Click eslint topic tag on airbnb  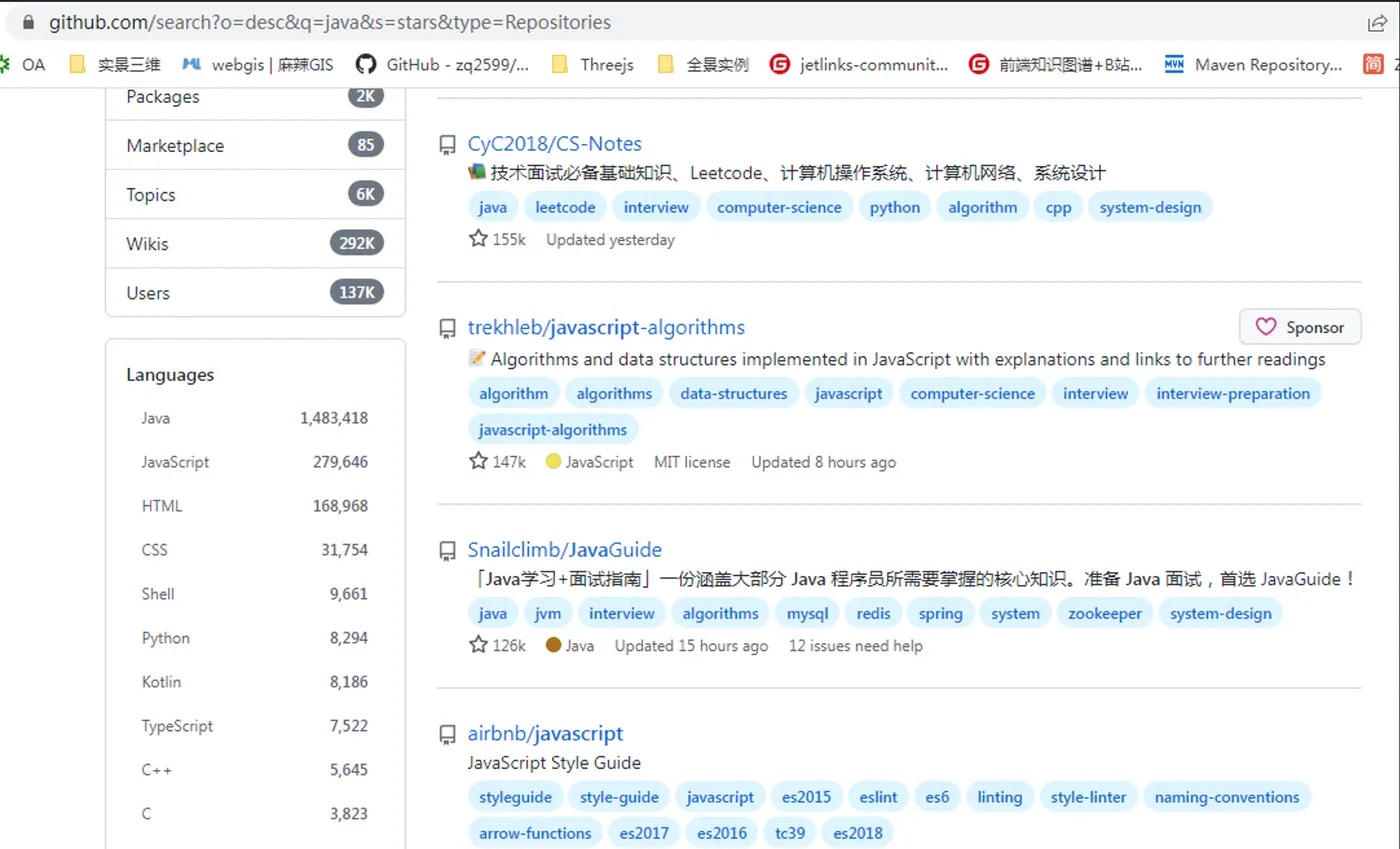click(879, 798)
